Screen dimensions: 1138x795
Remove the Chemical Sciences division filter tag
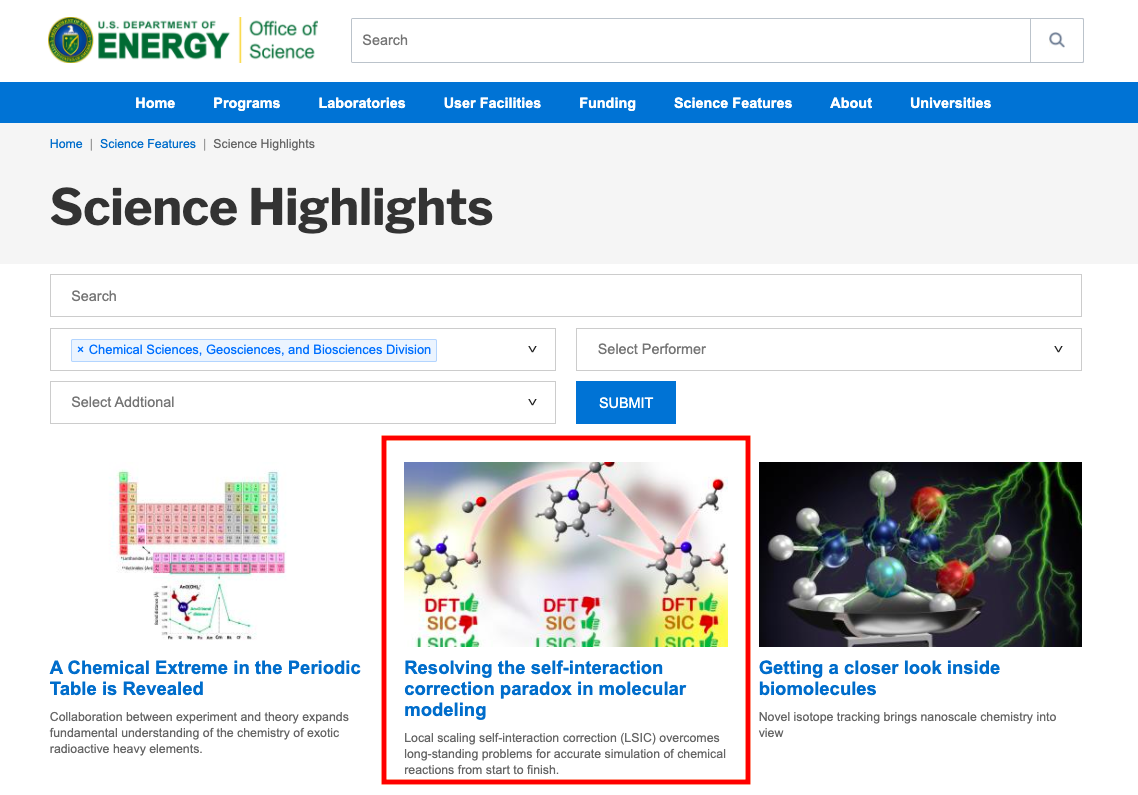point(80,350)
